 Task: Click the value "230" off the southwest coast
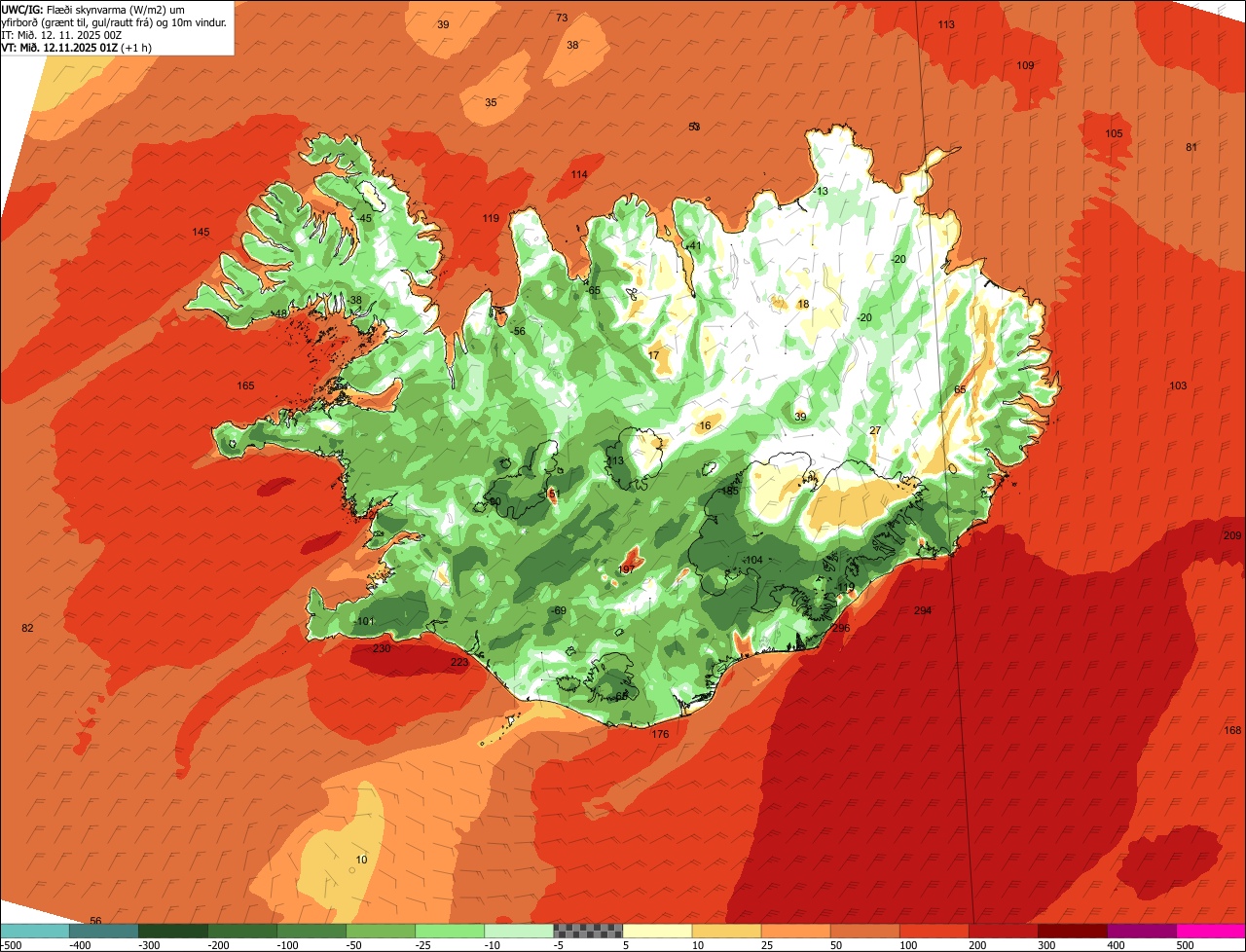click(382, 648)
